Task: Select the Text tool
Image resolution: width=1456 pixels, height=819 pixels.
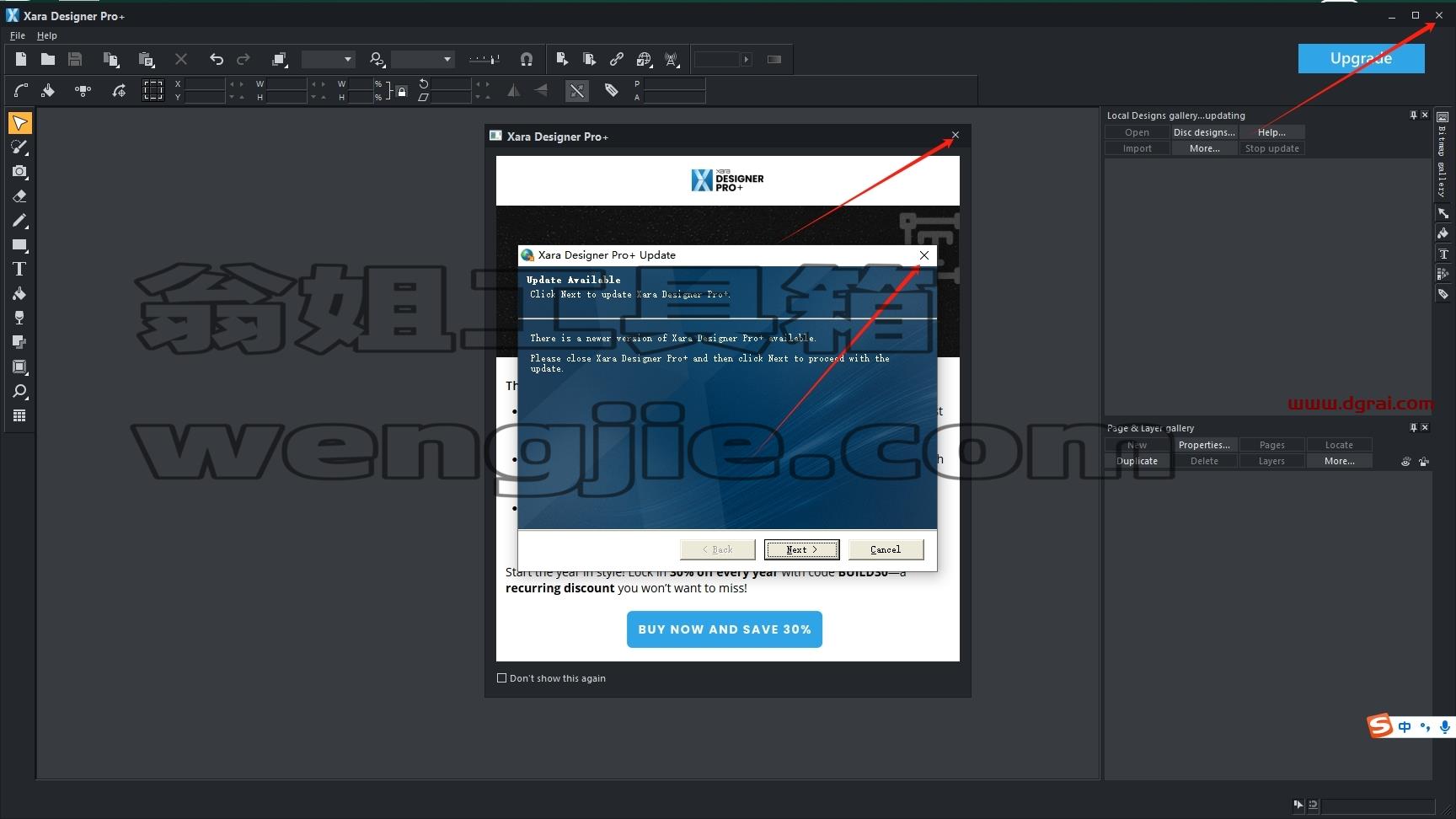Action: [x=19, y=270]
